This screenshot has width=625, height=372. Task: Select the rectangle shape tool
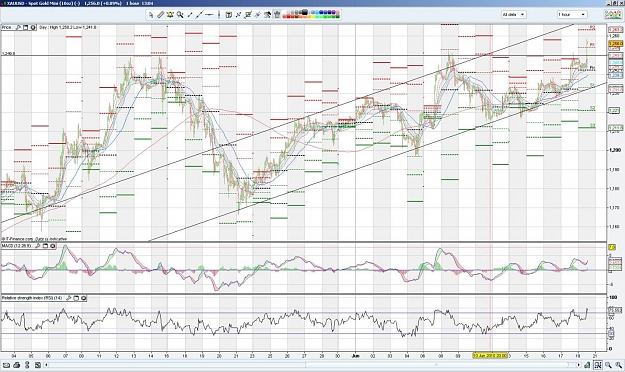click(x=248, y=15)
